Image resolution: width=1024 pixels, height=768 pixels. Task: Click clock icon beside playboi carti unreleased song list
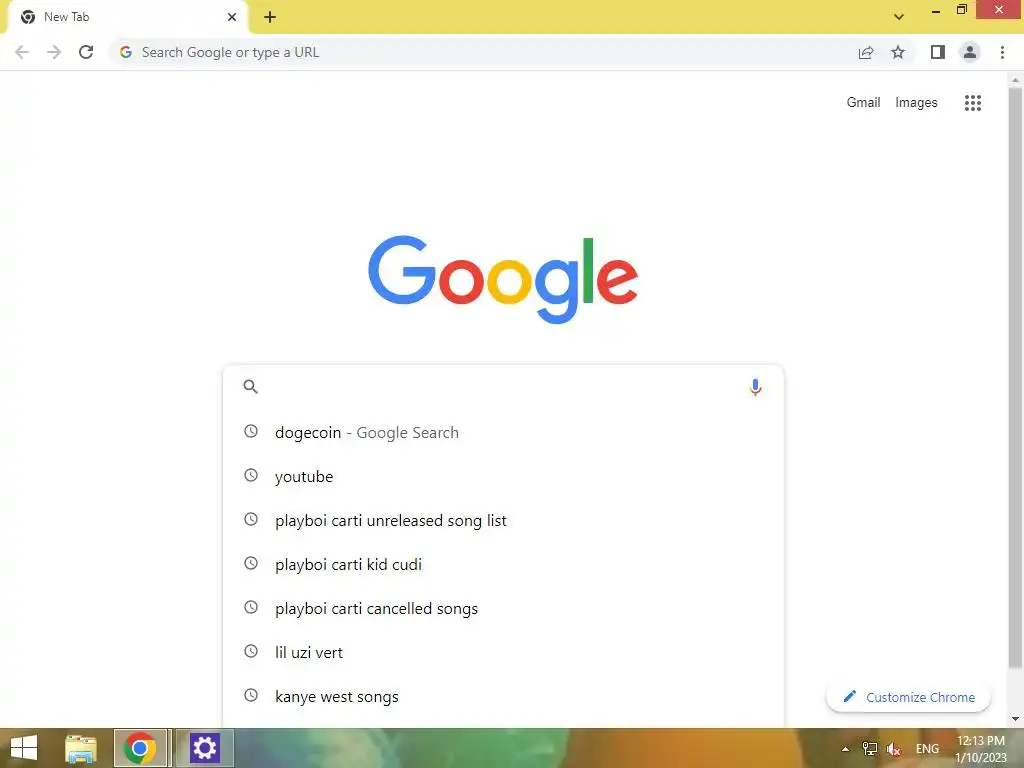(251, 519)
